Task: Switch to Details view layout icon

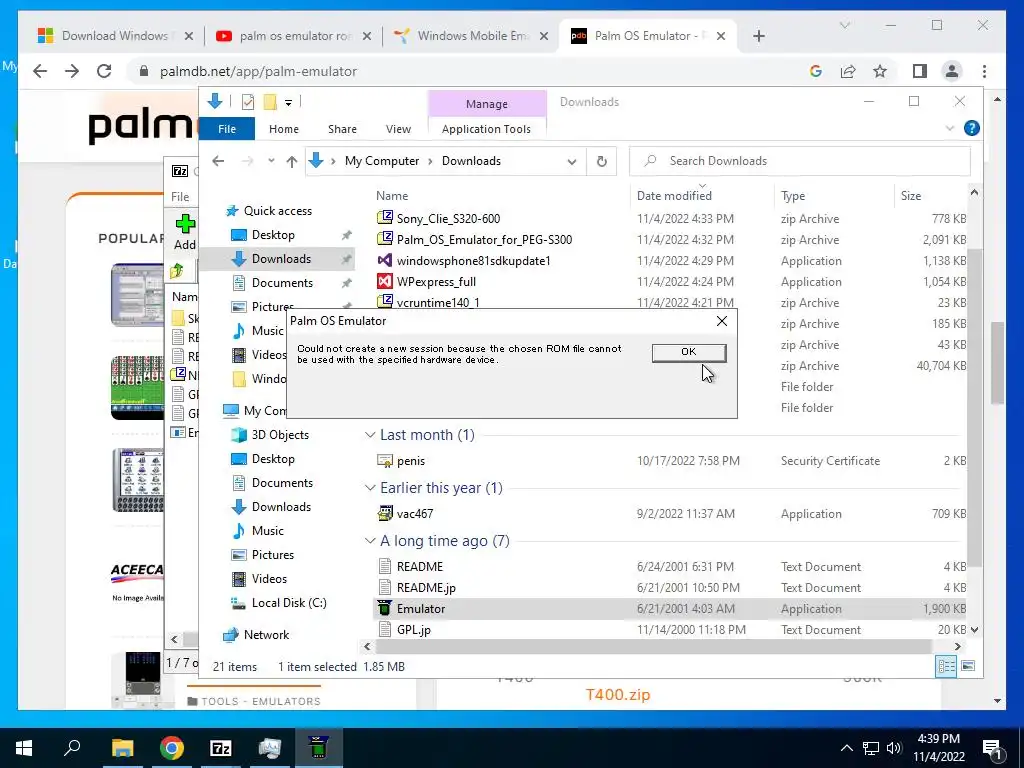Action: tap(946, 666)
